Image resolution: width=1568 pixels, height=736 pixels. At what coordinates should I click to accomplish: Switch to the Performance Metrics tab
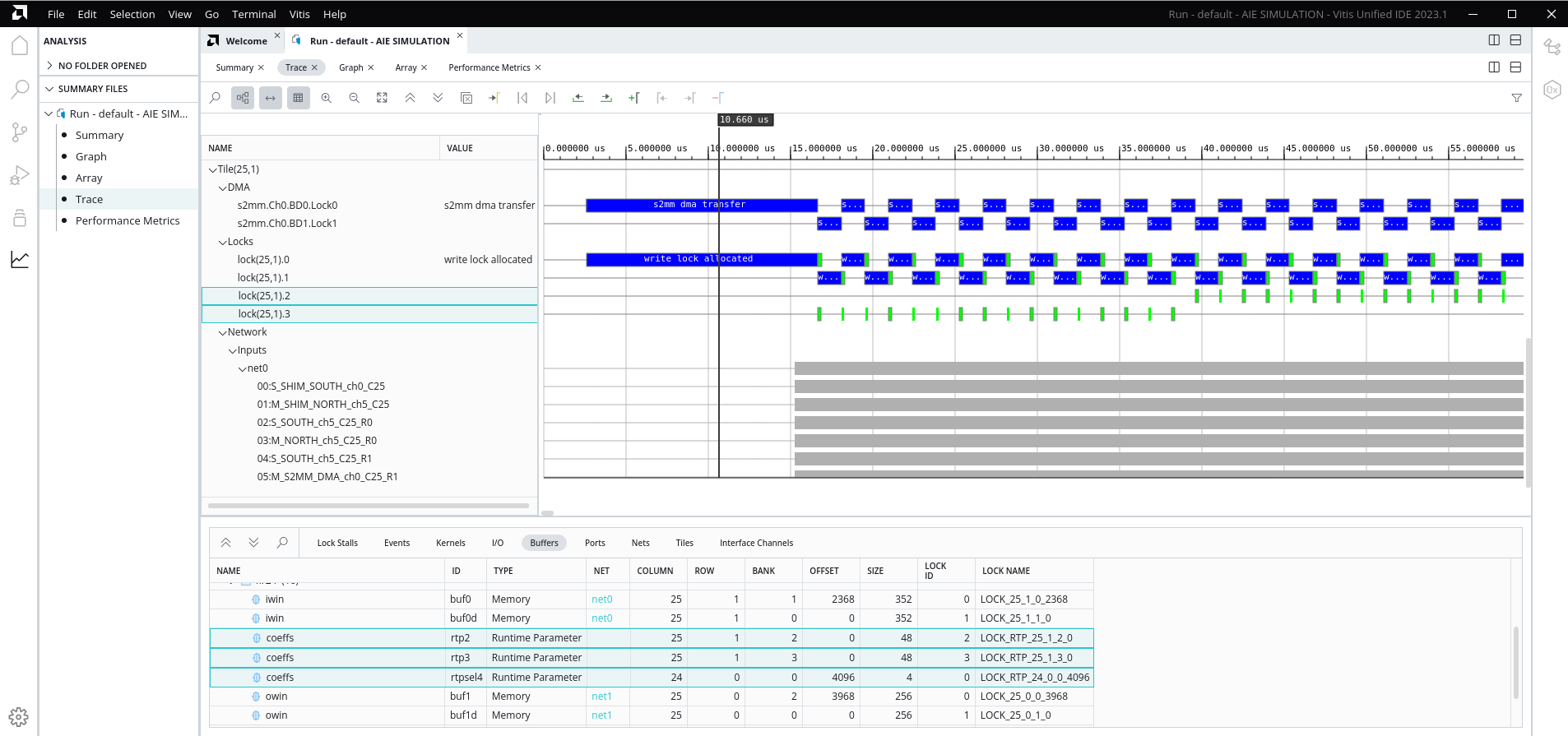coord(489,67)
